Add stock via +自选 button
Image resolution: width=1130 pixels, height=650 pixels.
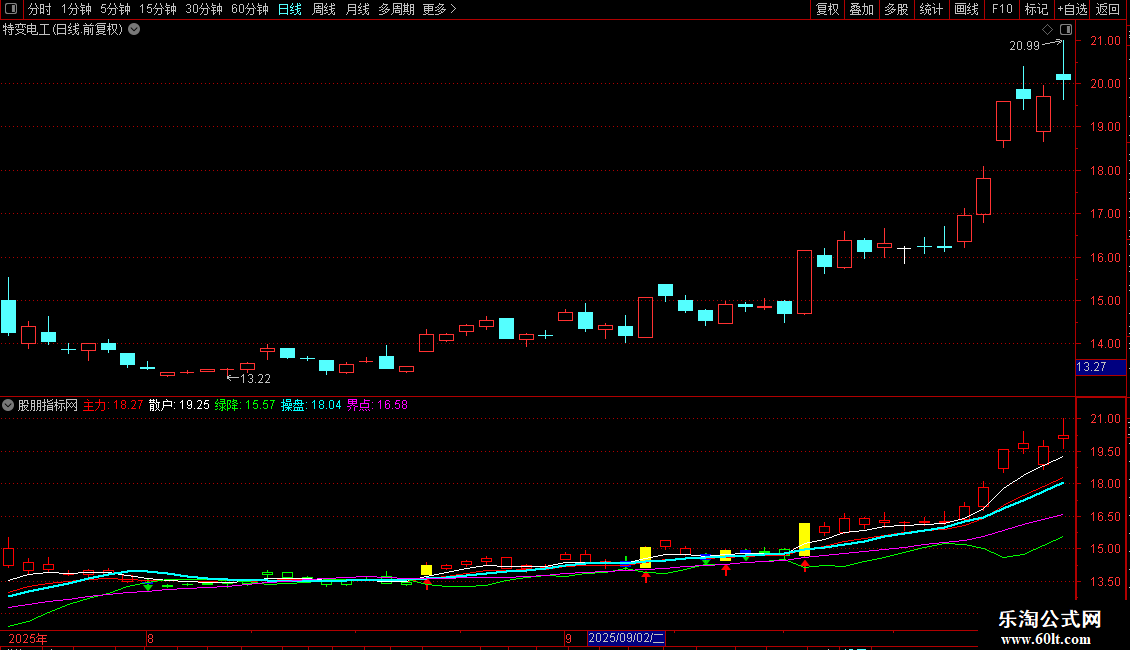(1072, 9)
